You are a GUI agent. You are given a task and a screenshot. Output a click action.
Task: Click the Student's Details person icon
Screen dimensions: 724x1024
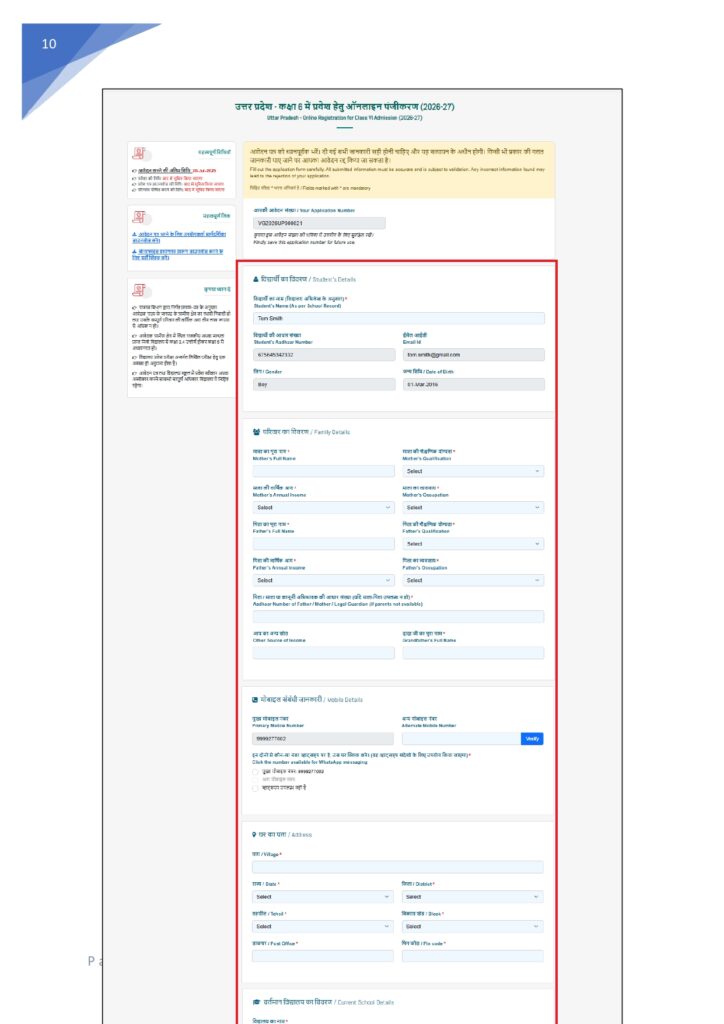256,279
